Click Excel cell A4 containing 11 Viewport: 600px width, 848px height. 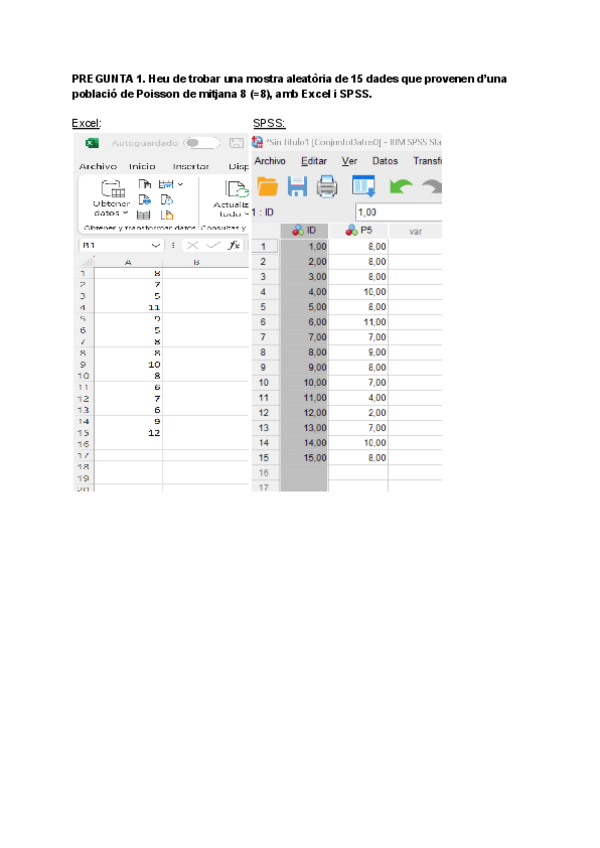[128, 307]
